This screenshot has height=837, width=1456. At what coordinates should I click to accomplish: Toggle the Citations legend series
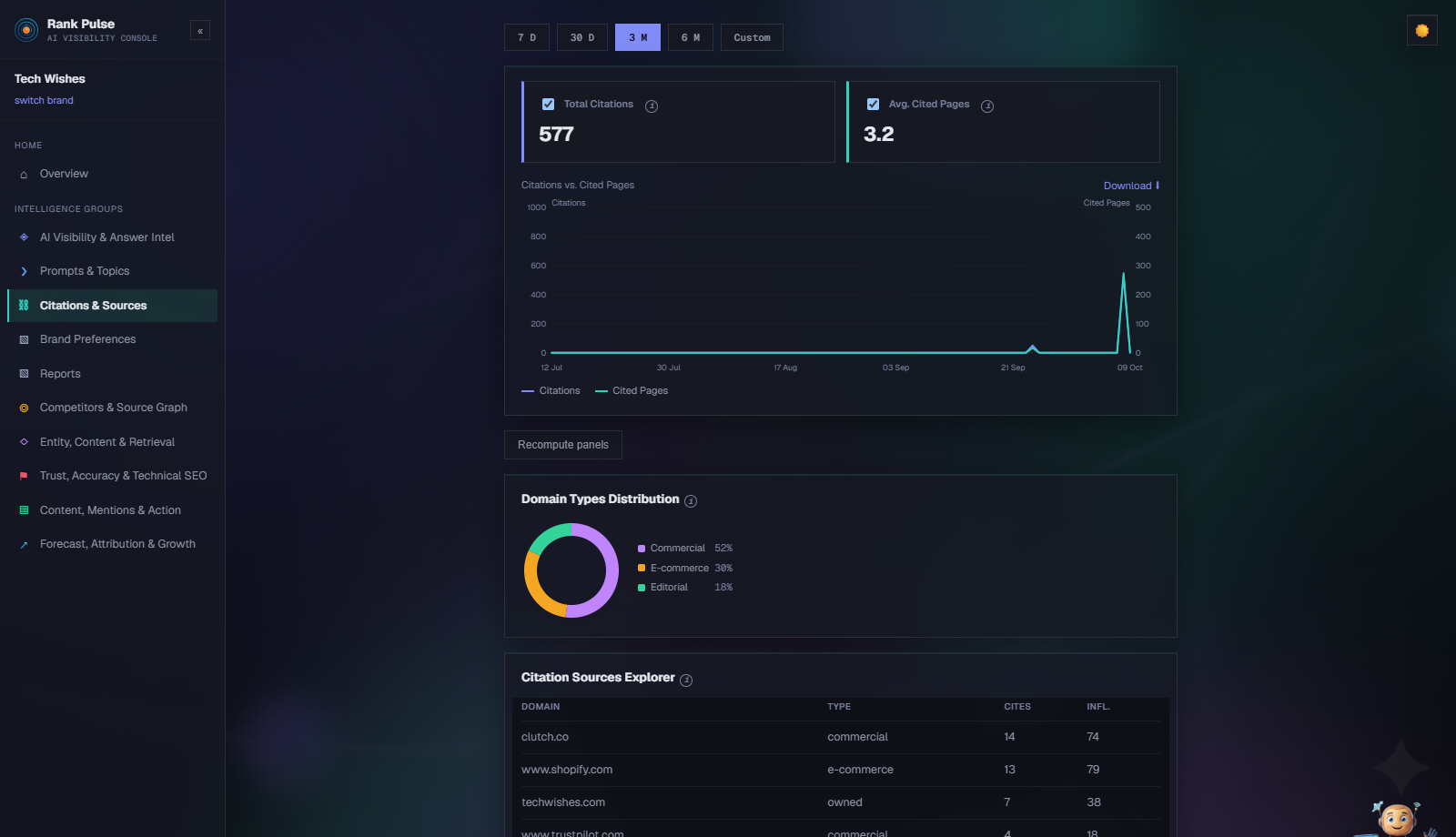551,391
